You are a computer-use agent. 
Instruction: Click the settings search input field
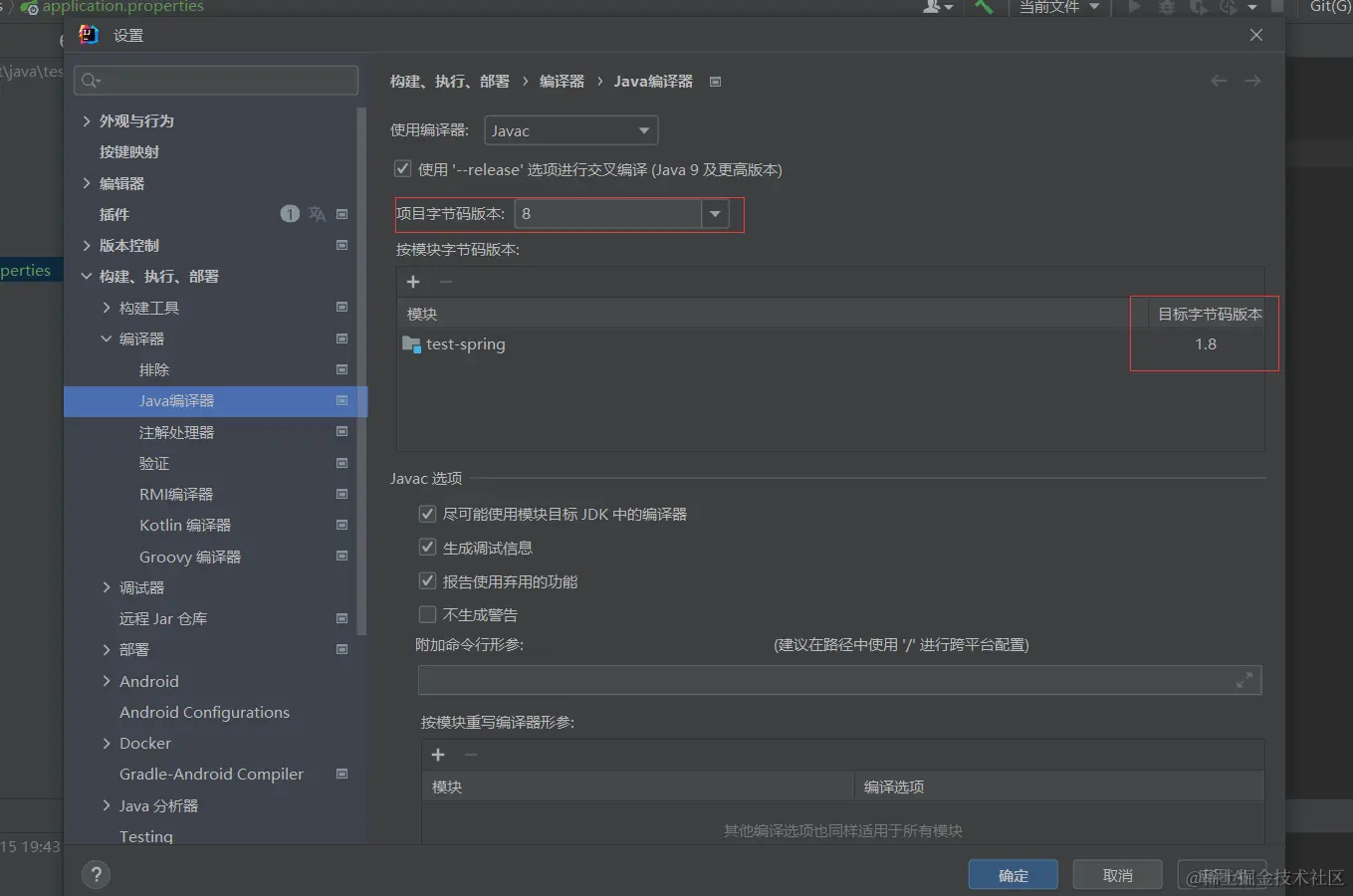(216, 81)
